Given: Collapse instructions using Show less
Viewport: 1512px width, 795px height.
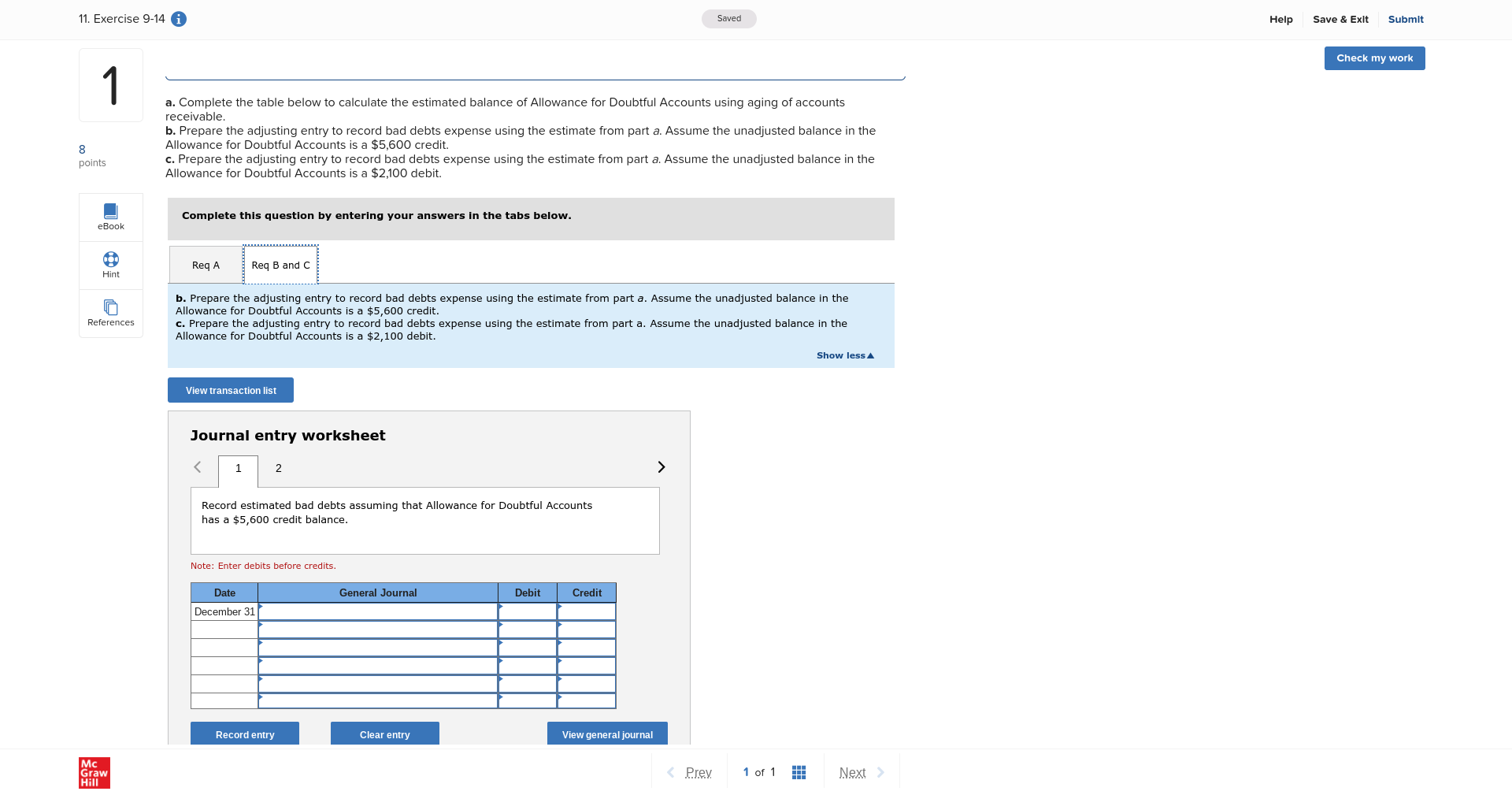Looking at the screenshot, I should point(844,355).
